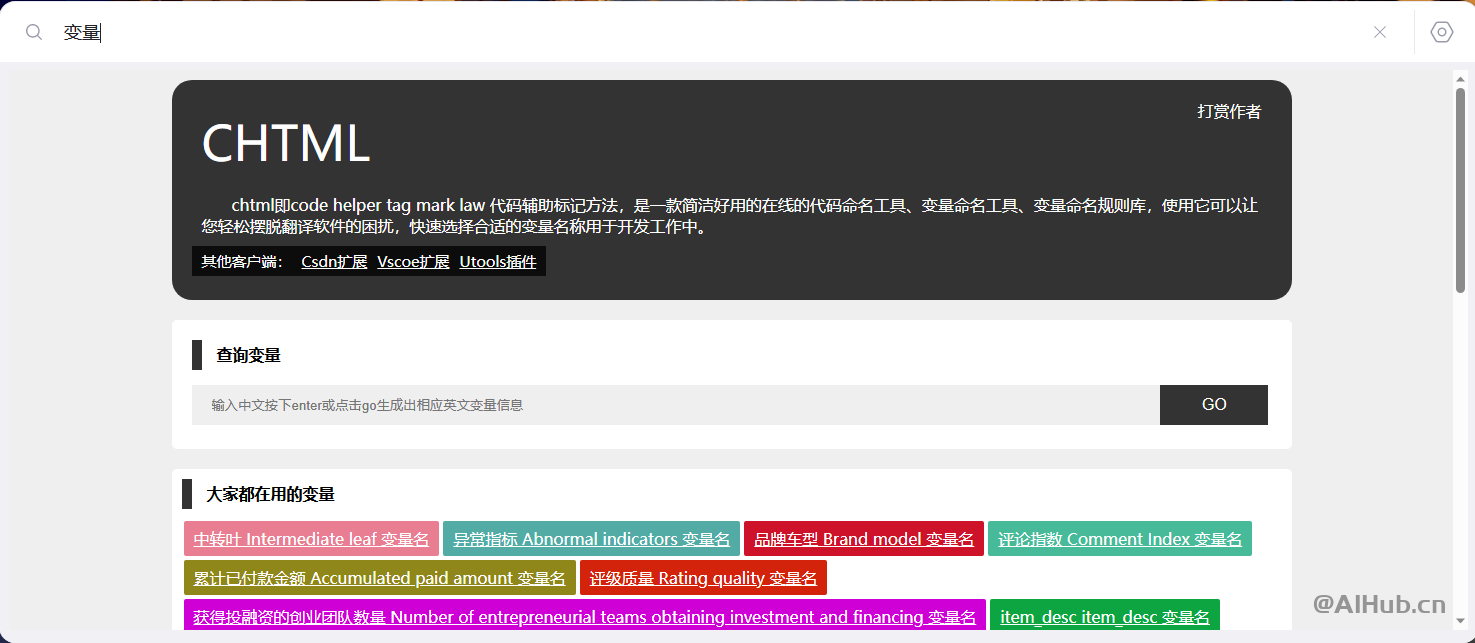Select the 累计已付款金额 Accumulated paid amount tag

pyautogui.click(x=379, y=578)
